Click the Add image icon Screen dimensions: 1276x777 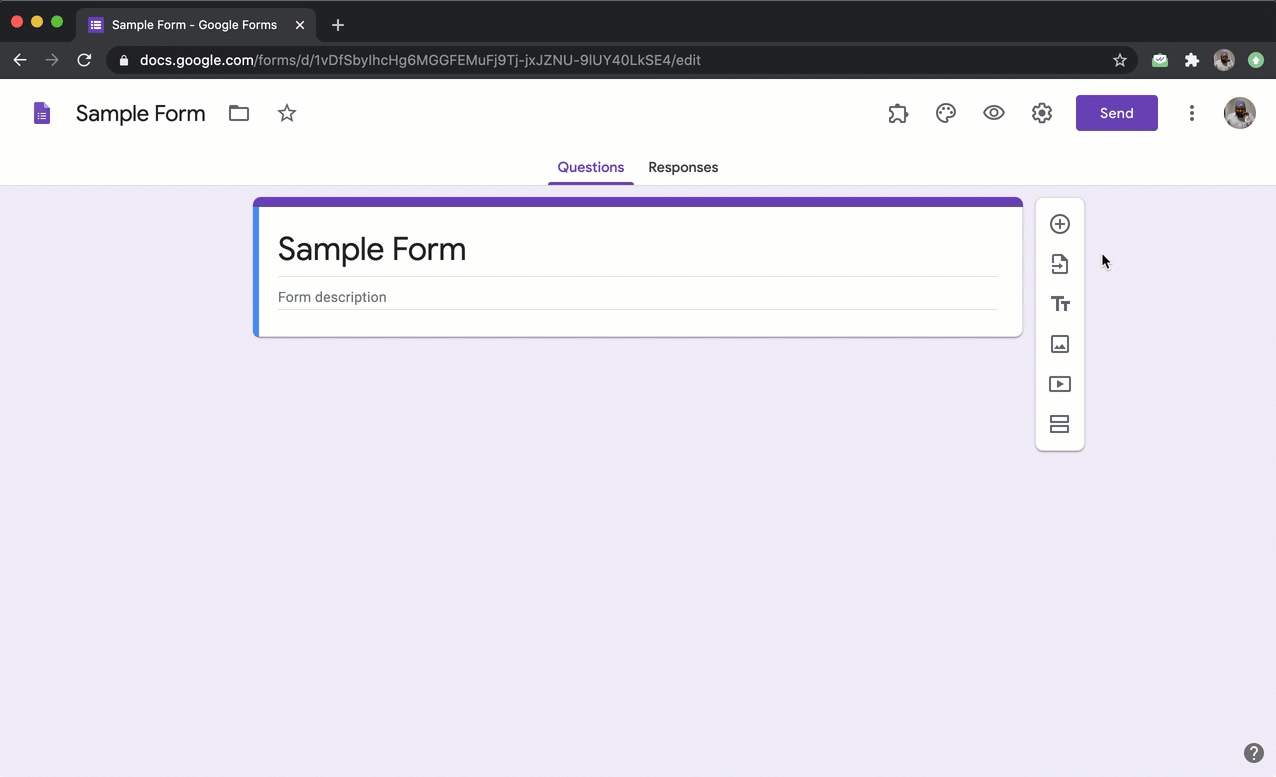click(x=1060, y=344)
